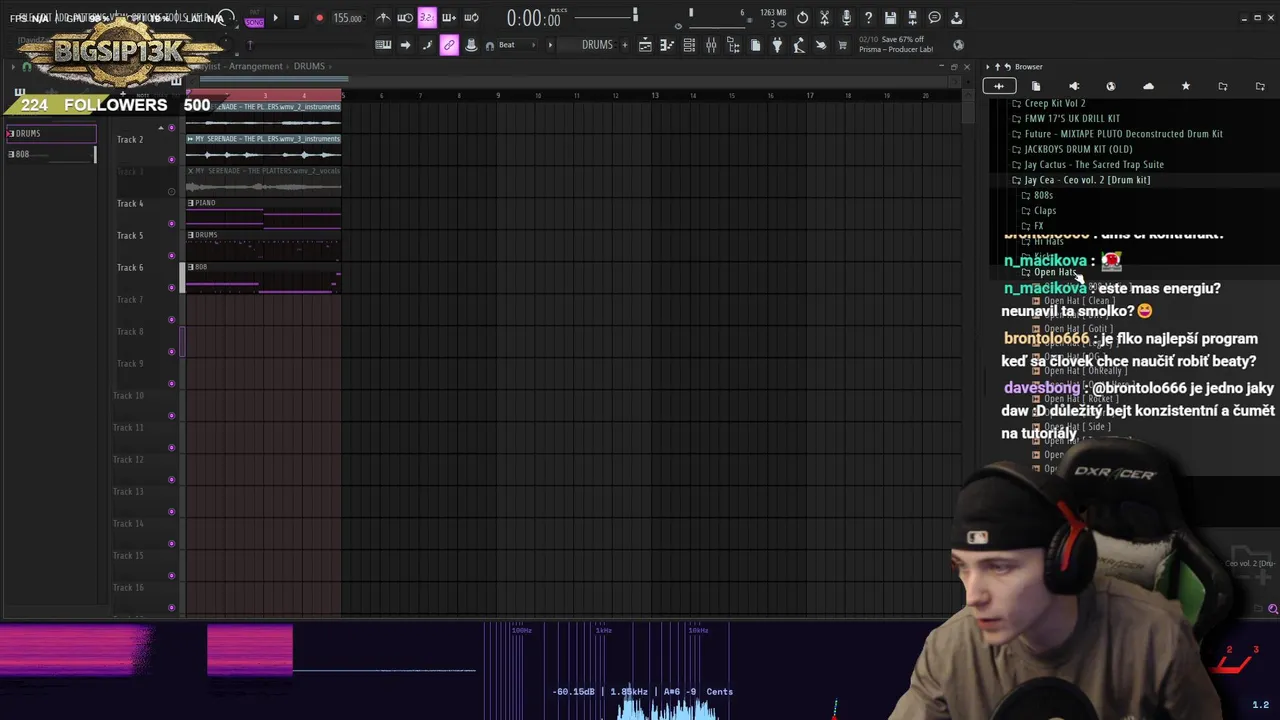Viewport: 1280px width, 720px height.
Task: Click the 0:00:00 time display
Action: pyautogui.click(x=533, y=18)
